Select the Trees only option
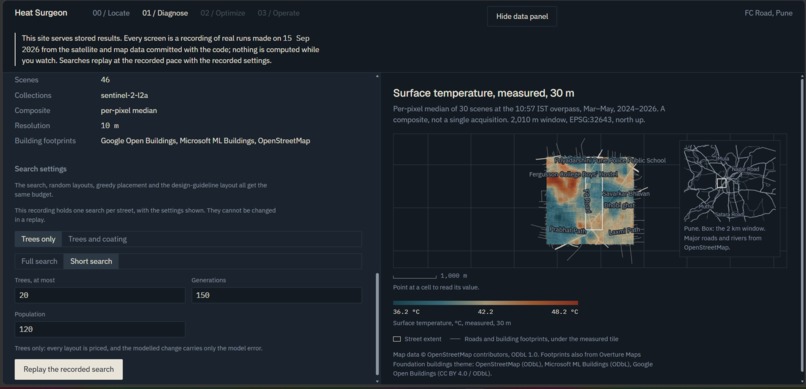The image size is (806, 389). (x=39, y=239)
